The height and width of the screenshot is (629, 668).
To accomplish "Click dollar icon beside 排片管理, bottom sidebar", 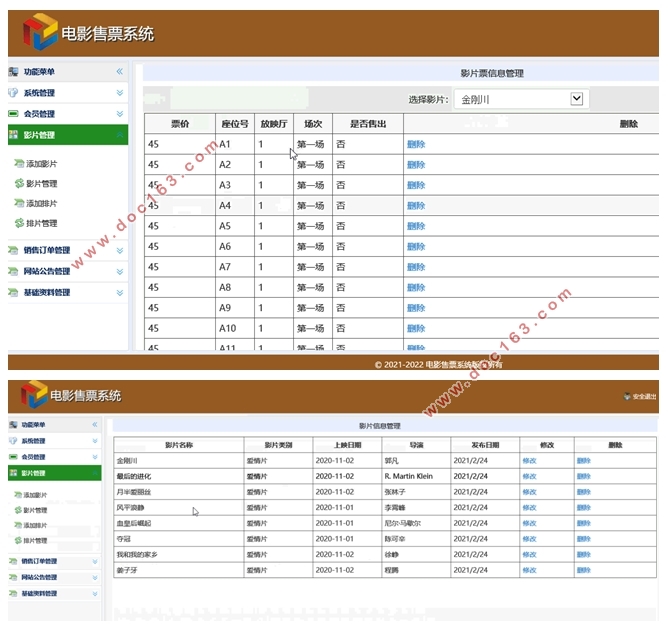I will click(x=18, y=540).
